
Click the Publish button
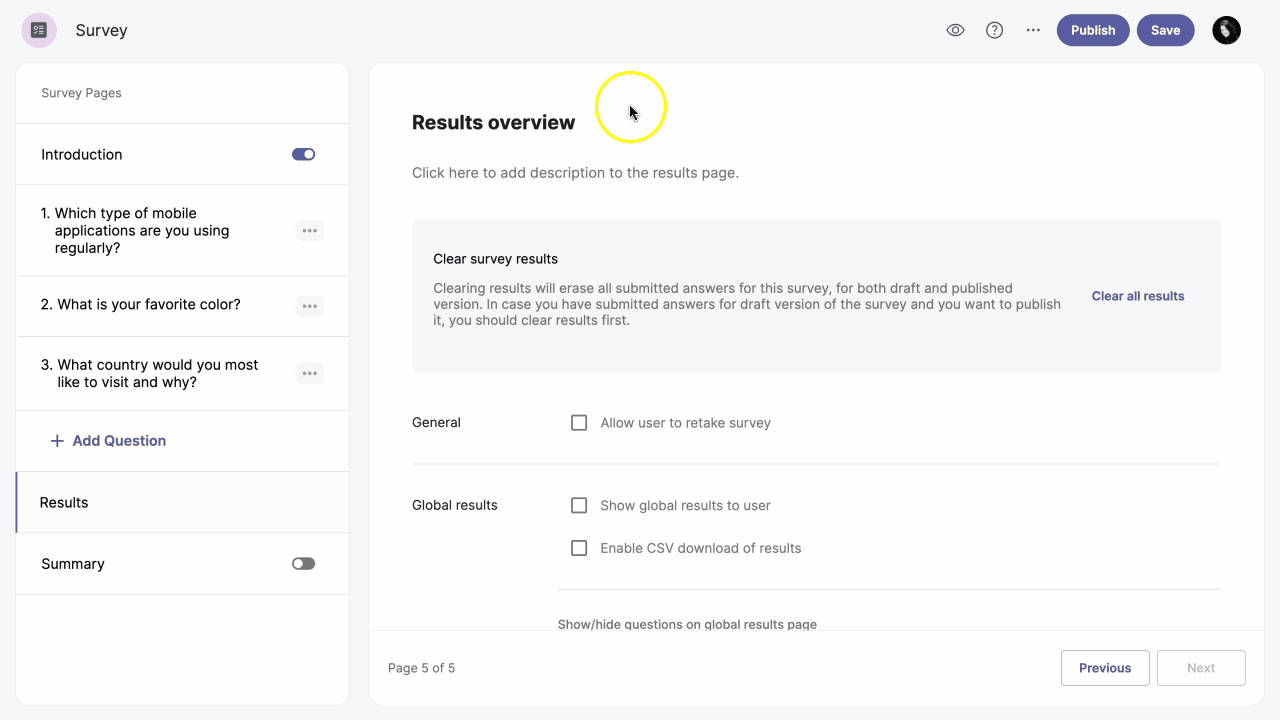(x=1092, y=30)
